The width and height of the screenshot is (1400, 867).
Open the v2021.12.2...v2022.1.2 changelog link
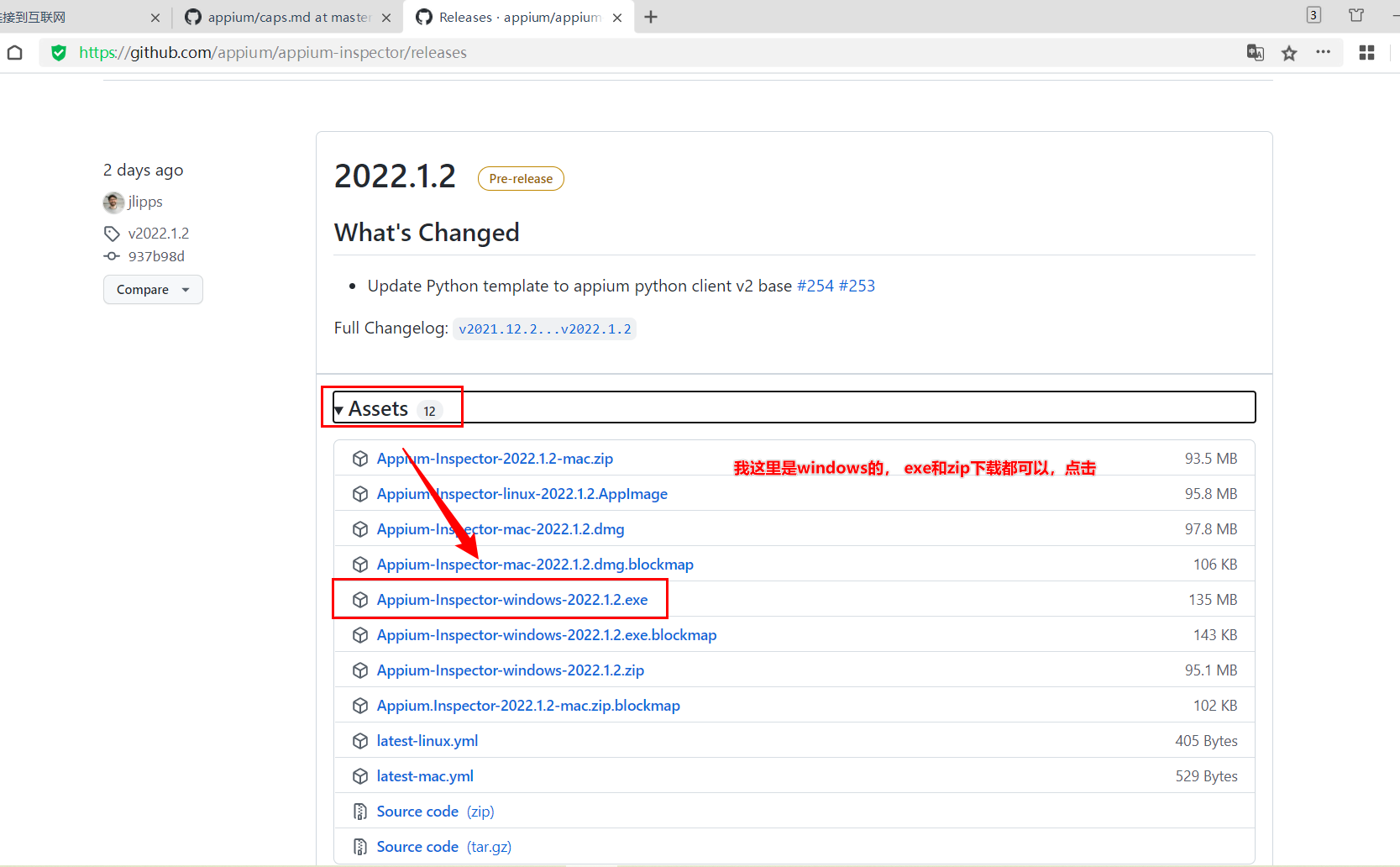[x=545, y=328]
